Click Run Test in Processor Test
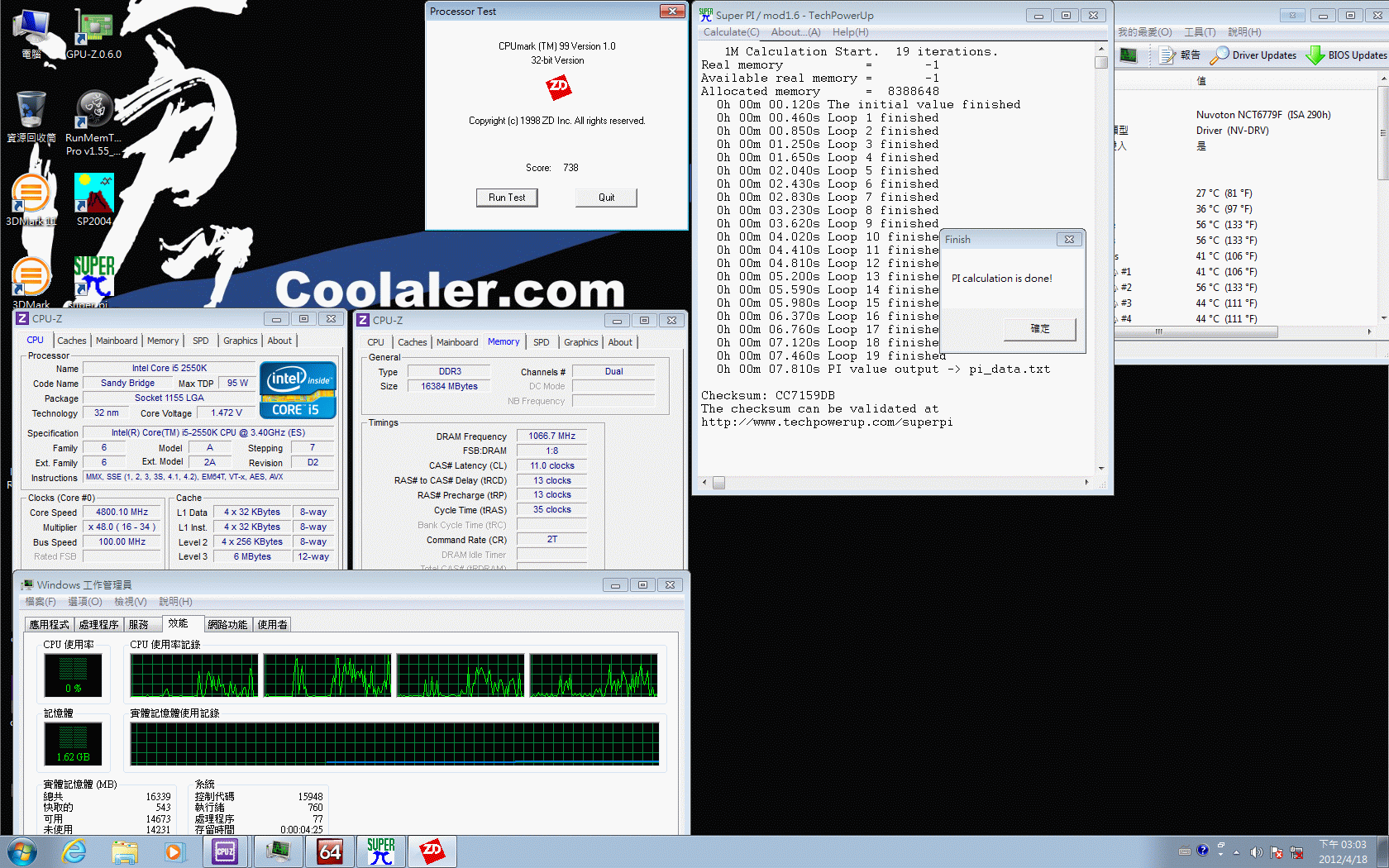This screenshot has height=868, width=1389. [x=507, y=198]
